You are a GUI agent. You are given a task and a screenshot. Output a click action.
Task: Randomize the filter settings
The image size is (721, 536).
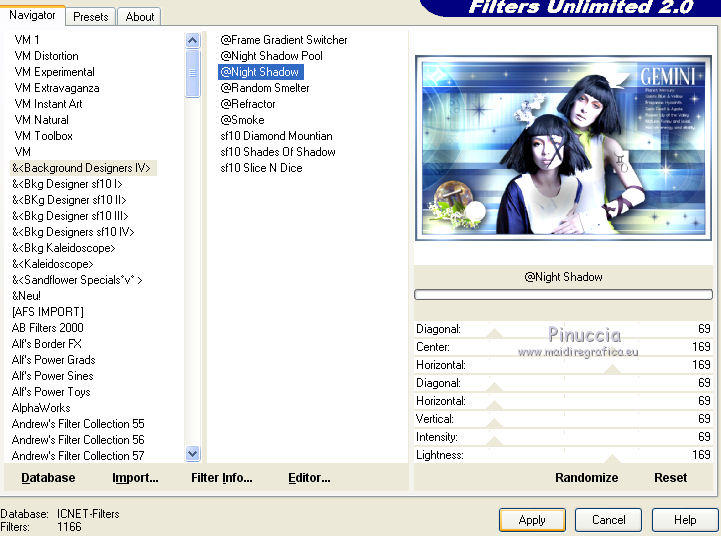[x=586, y=478]
